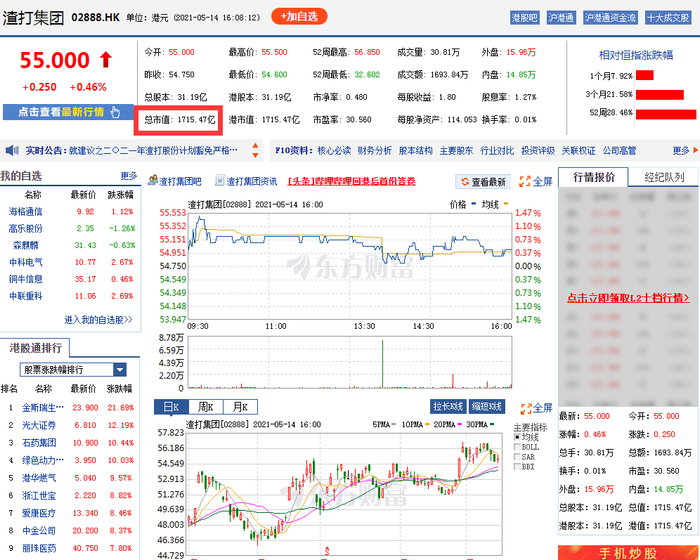Open the 十大成交股 button
The height and width of the screenshot is (560, 700).
point(668,17)
